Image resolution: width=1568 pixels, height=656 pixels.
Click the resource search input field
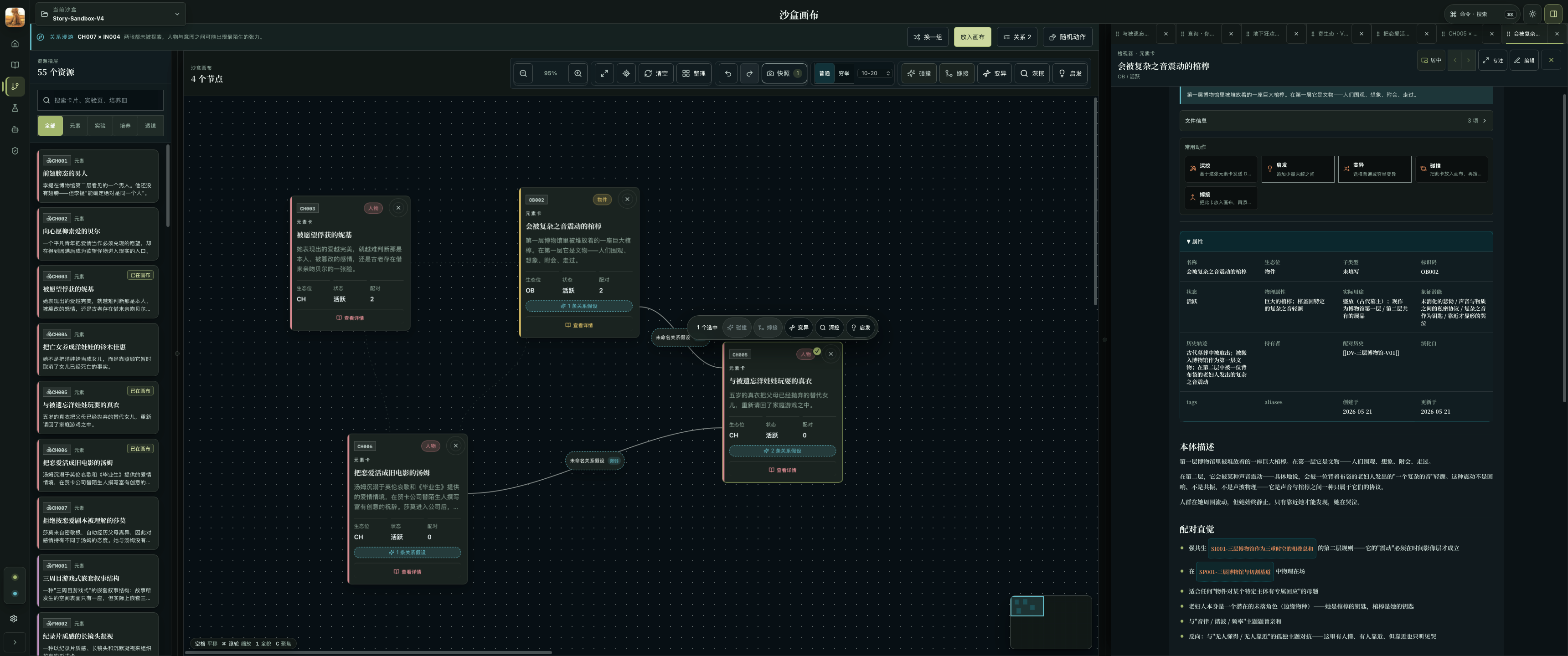coord(100,100)
